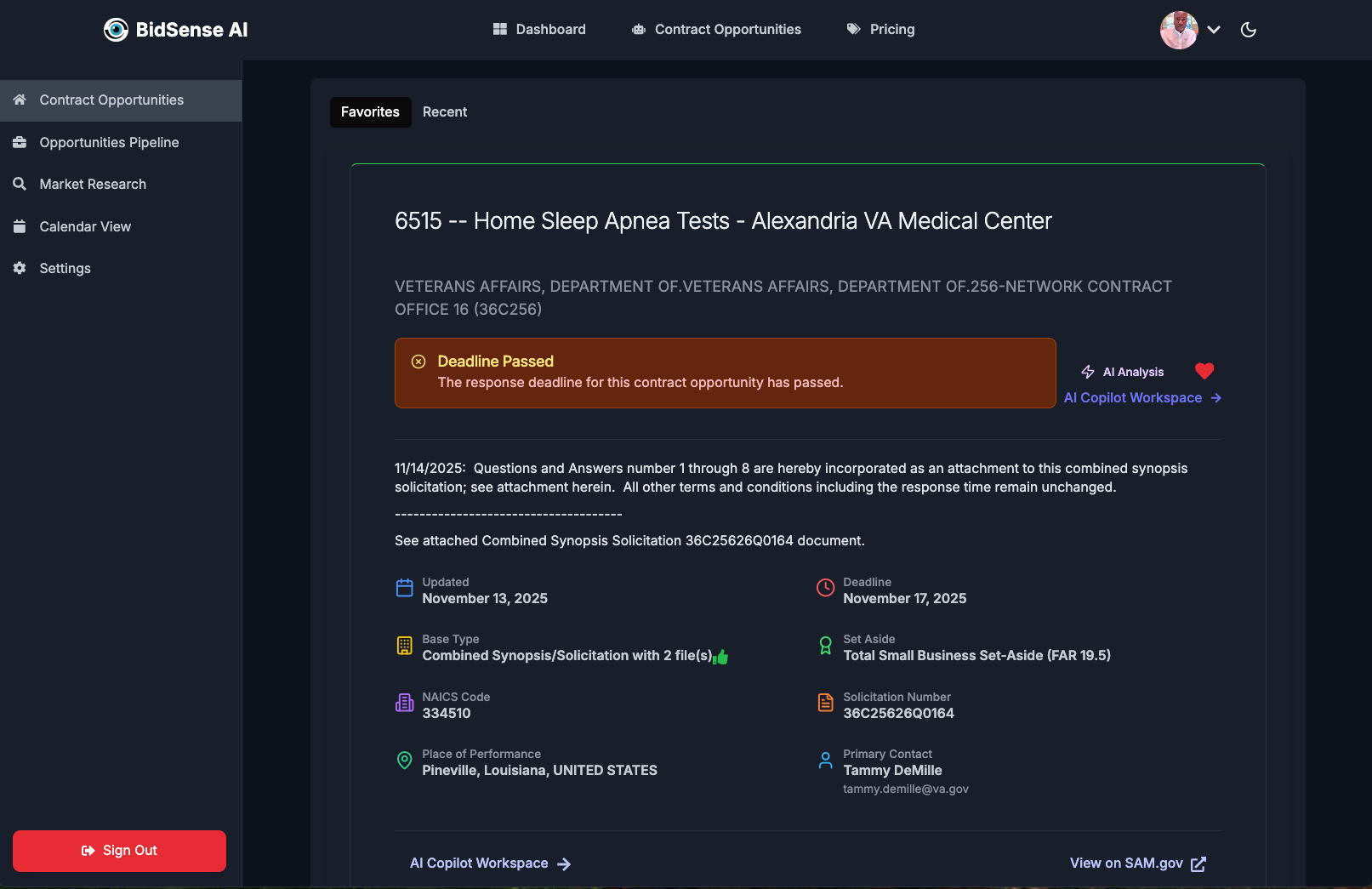Switch to dark/light mode with moon icon

tap(1248, 29)
